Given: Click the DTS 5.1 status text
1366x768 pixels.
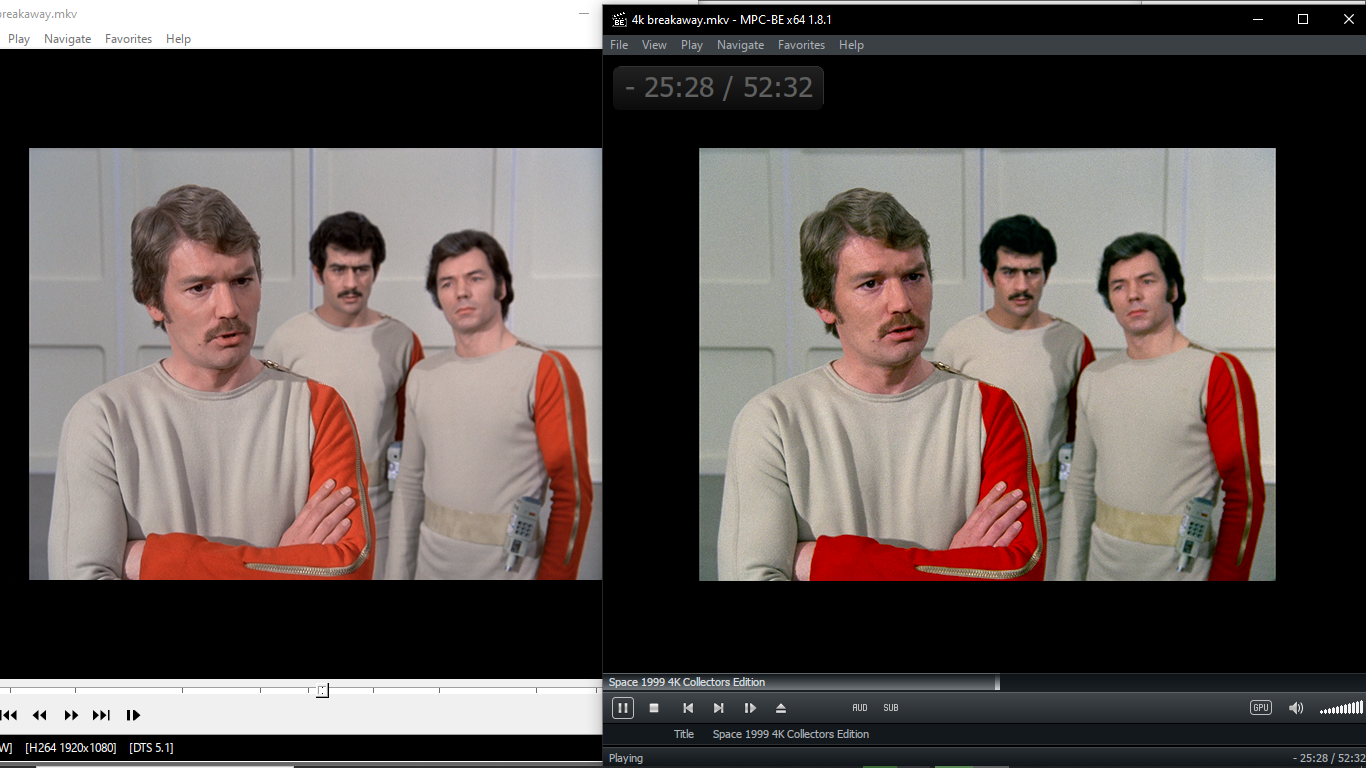Looking at the screenshot, I should click(x=151, y=748).
